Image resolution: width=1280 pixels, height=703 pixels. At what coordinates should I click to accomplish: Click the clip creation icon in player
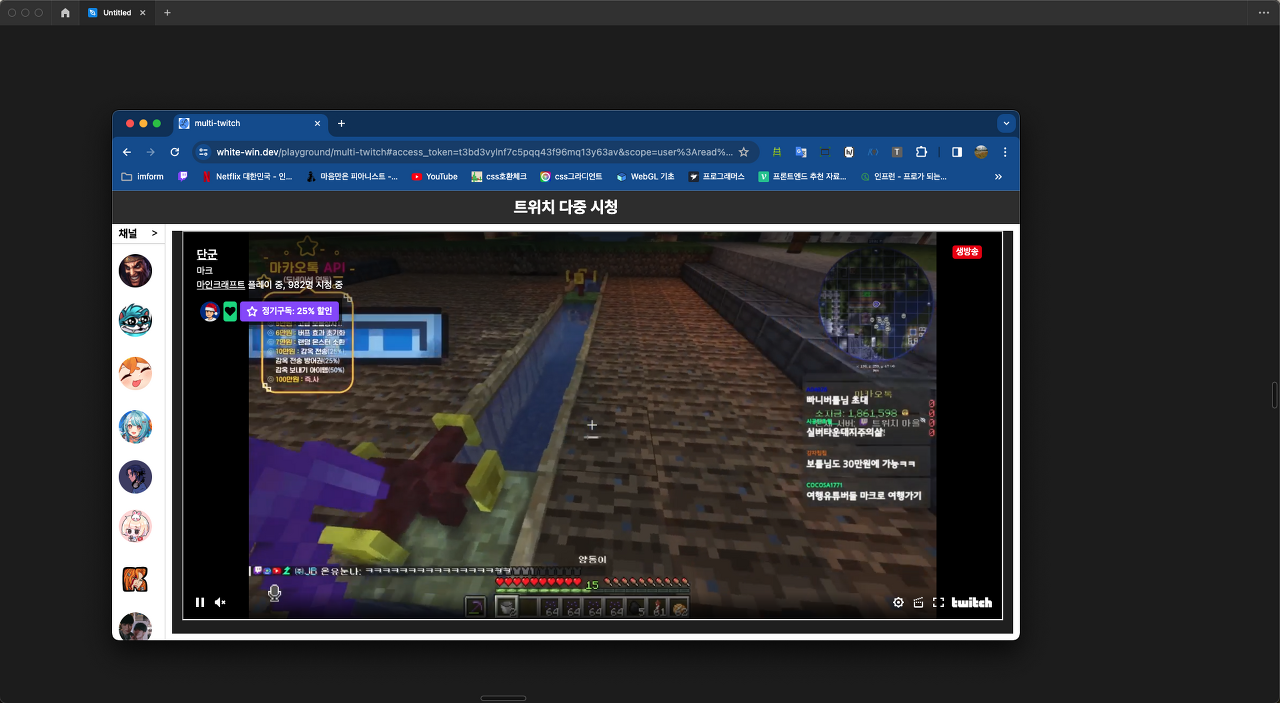click(x=918, y=602)
